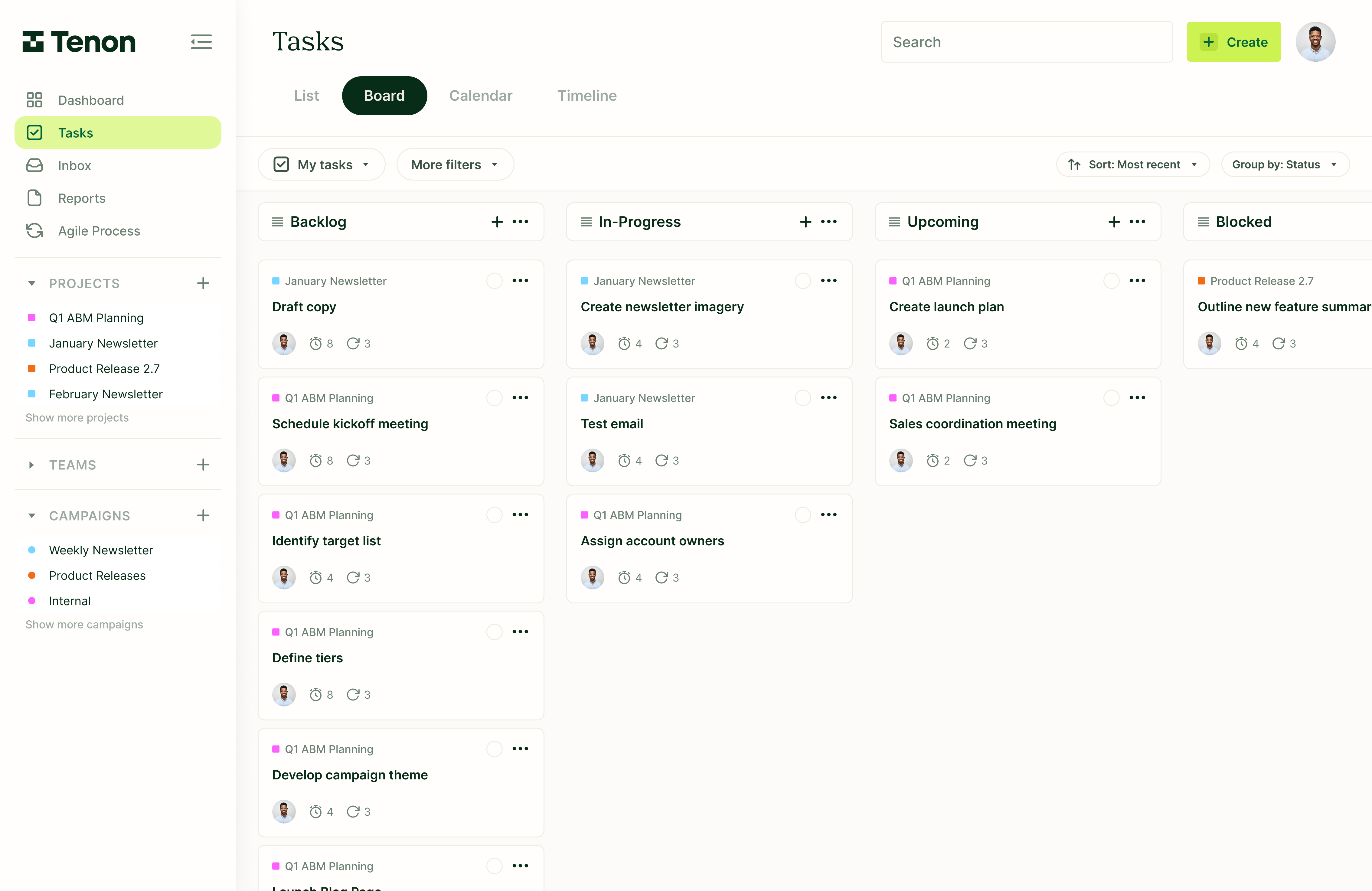The width and height of the screenshot is (1372, 891).
Task: Open the Agile Process section
Action: click(x=99, y=230)
